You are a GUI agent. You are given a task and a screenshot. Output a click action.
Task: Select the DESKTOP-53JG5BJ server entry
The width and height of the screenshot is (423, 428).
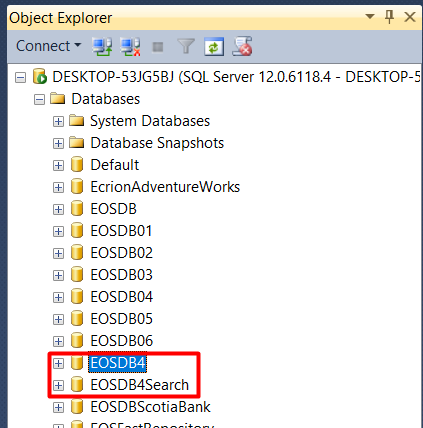point(236,77)
